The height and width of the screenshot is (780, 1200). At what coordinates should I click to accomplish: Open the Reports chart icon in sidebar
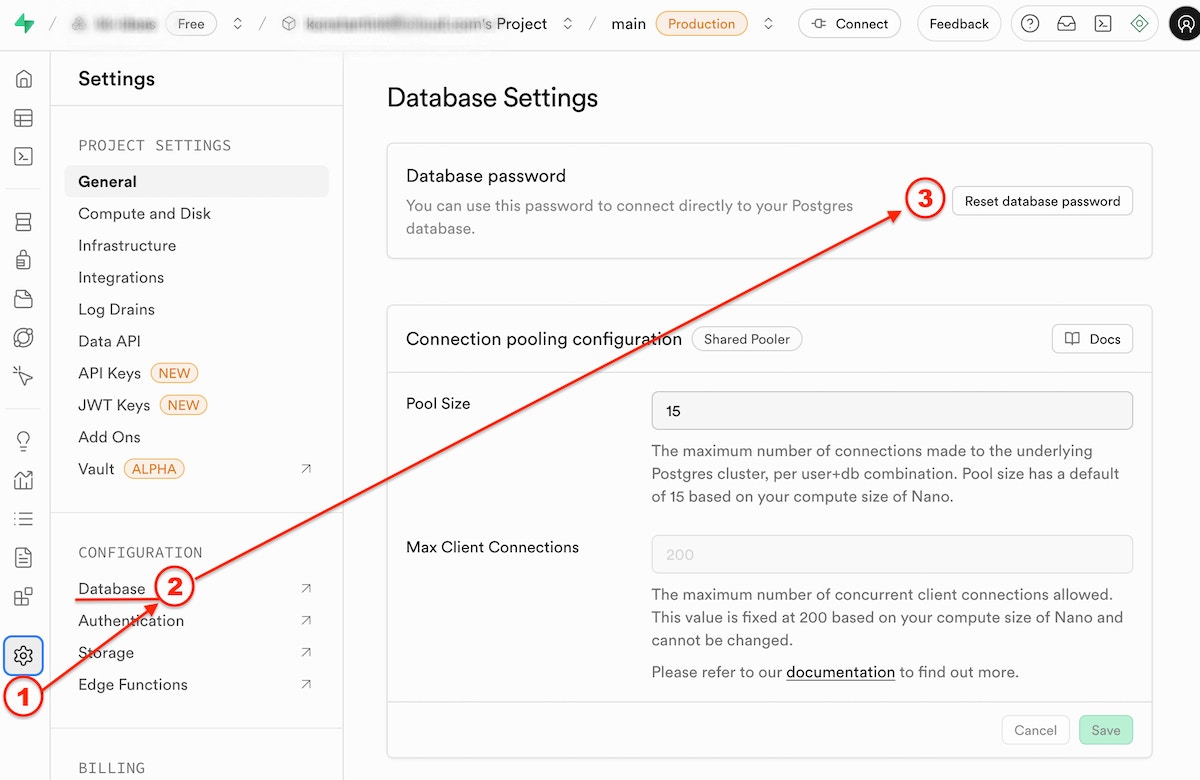(x=23, y=481)
